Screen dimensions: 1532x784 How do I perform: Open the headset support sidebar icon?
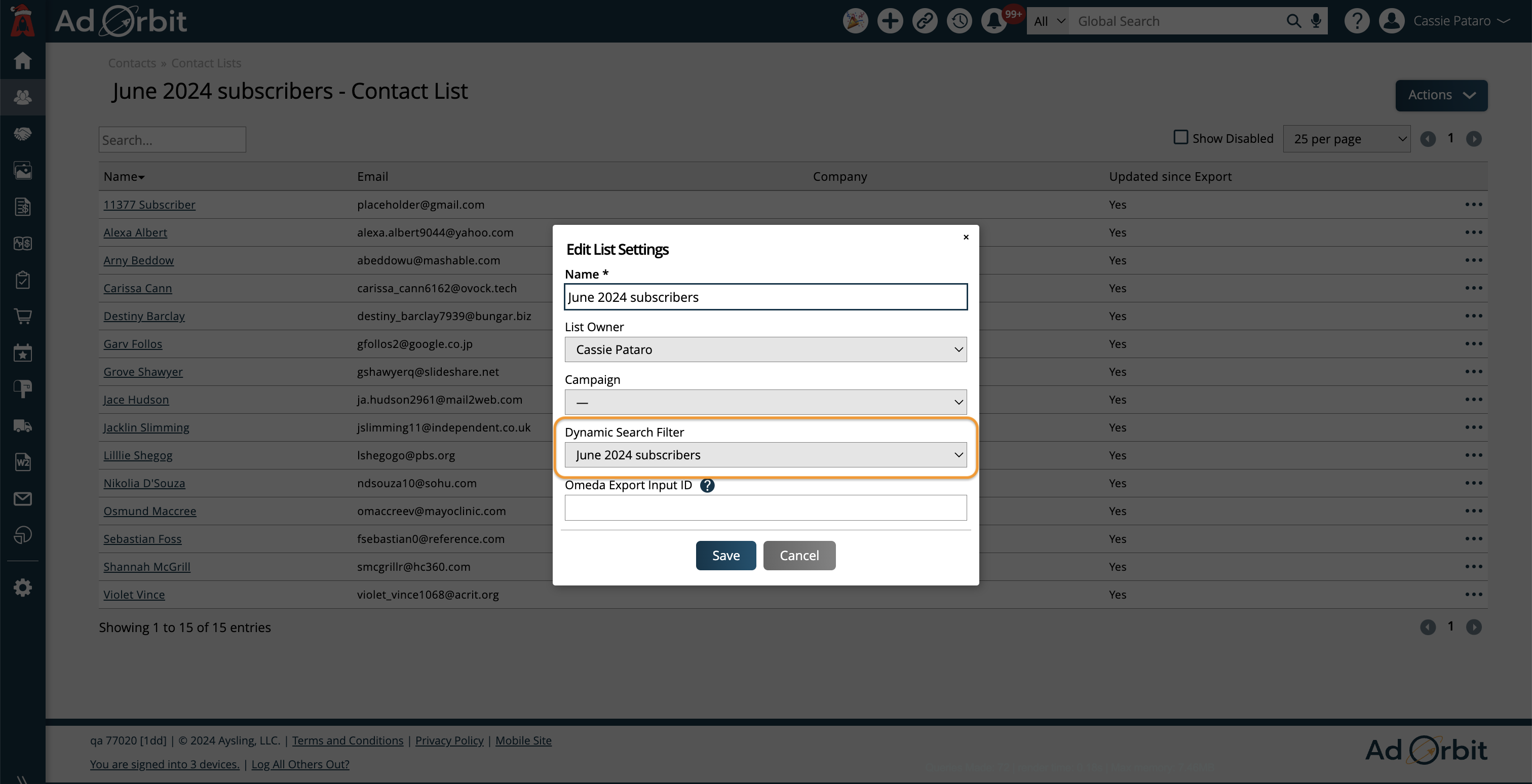coord(23,535)
